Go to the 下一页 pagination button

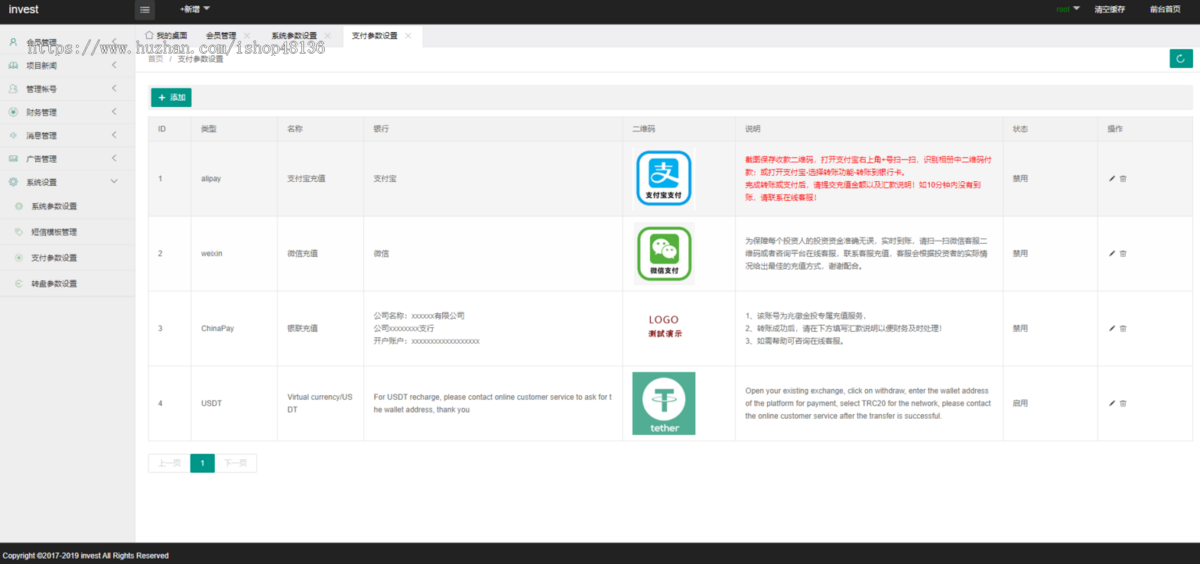pyautogui.click(x=236, y=463)
